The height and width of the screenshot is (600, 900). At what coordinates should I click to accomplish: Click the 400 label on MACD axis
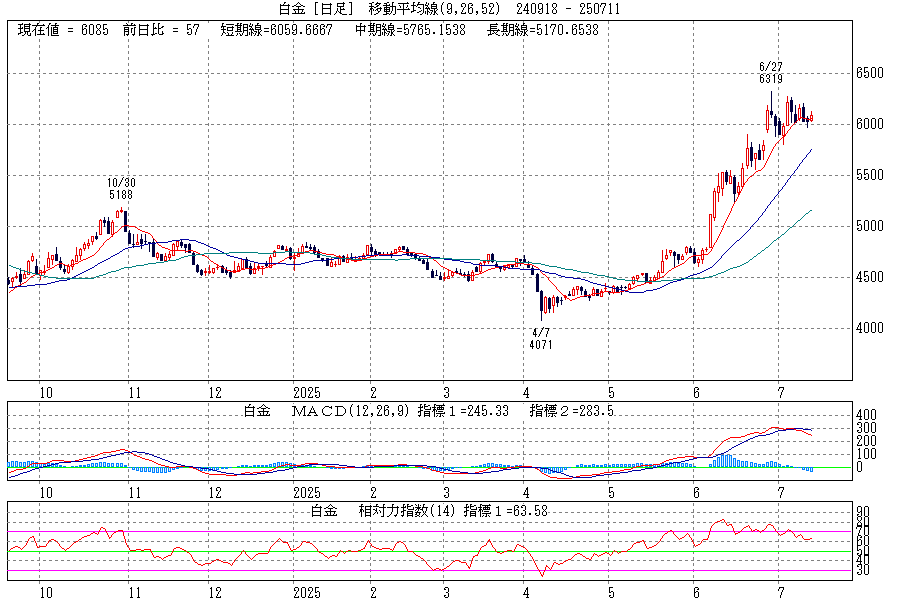[865, 415]
